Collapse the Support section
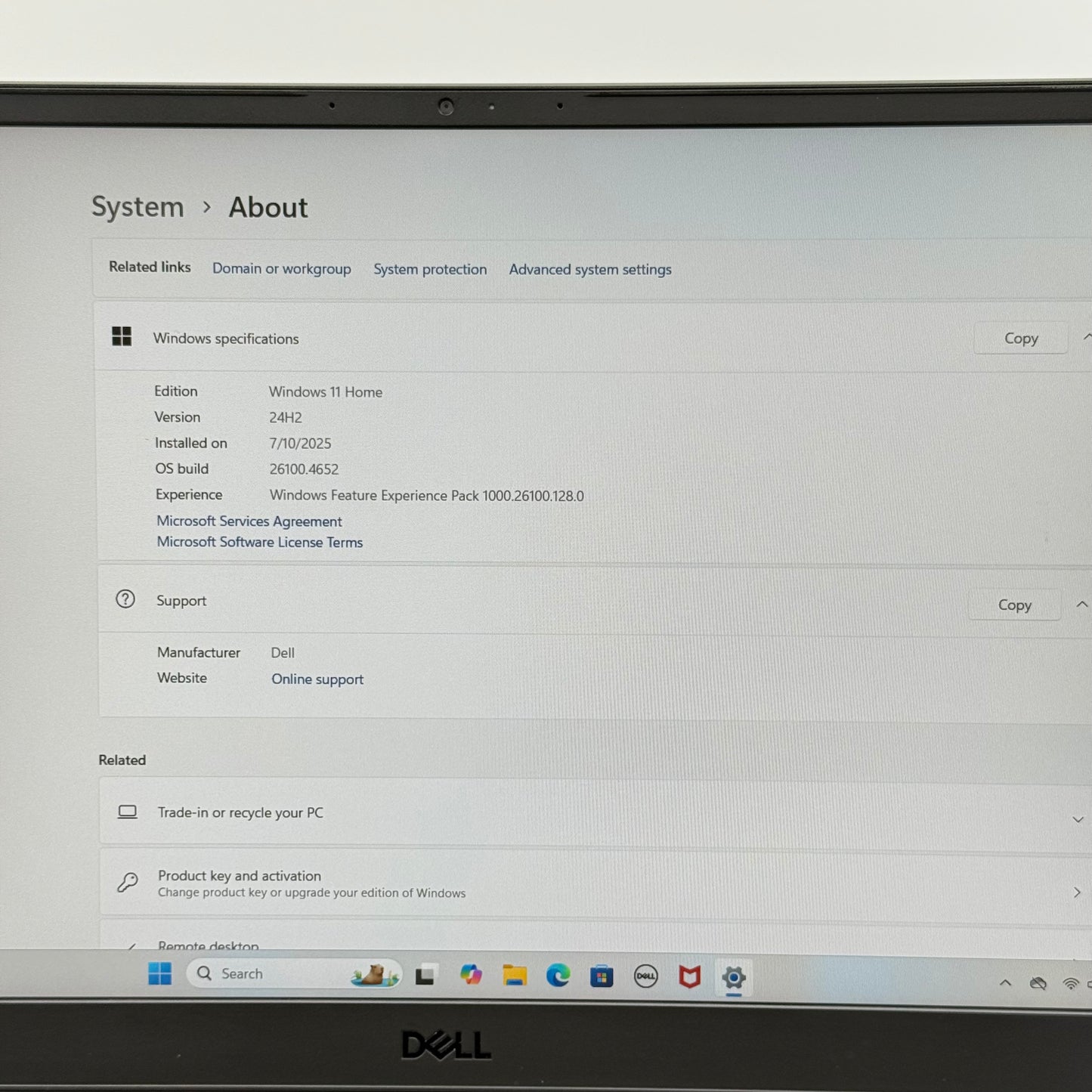Viewport: 1092px width, 1092px height. tap(1081, 605)
